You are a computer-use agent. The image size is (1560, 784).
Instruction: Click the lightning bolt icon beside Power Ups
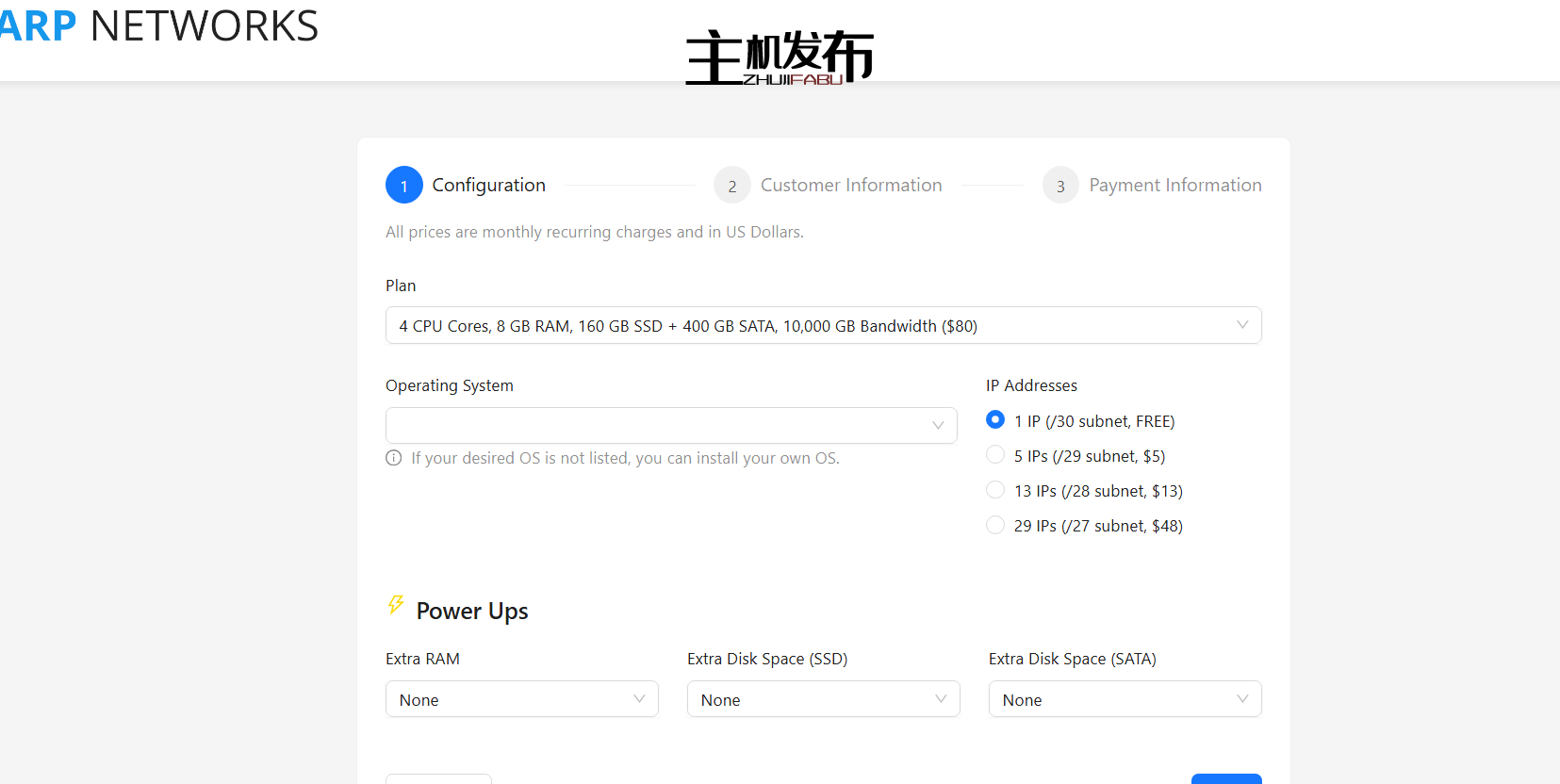pos(396,605)
